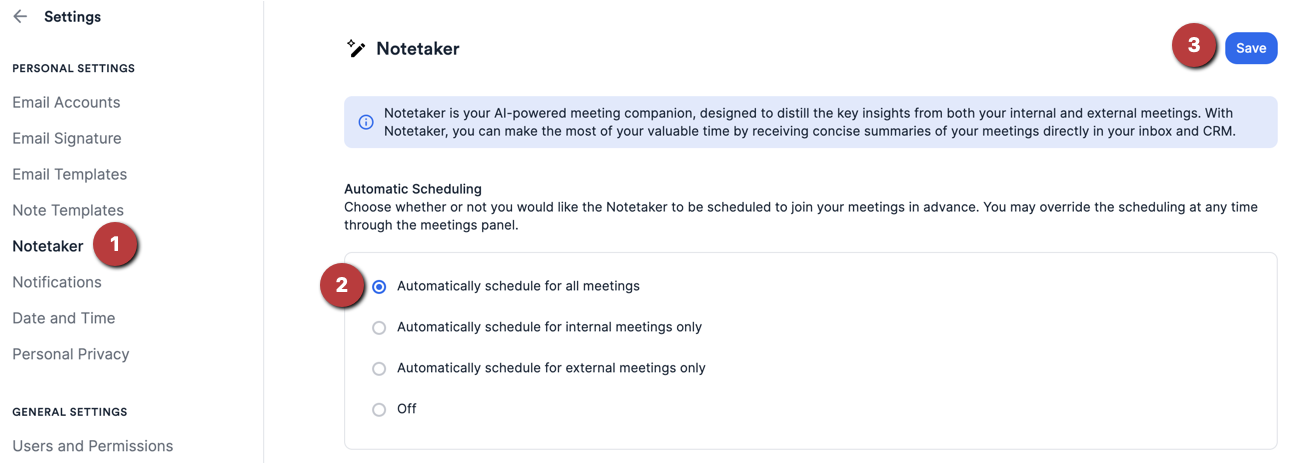Select external meetings only scheduling option
The height and width of the screenshot is (463, 1289).
click(x=379, y=369)
